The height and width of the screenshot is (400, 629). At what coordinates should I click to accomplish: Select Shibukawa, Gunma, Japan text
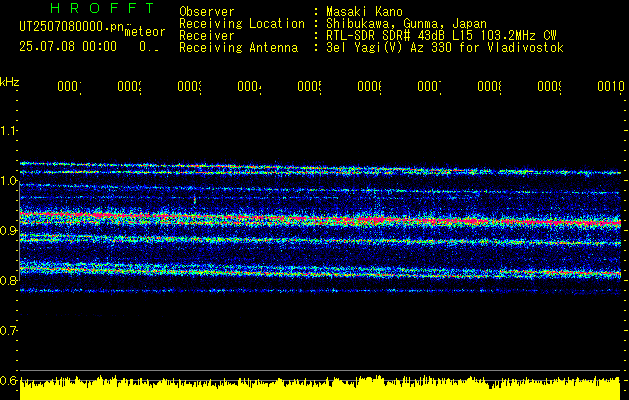click(406, 24)
